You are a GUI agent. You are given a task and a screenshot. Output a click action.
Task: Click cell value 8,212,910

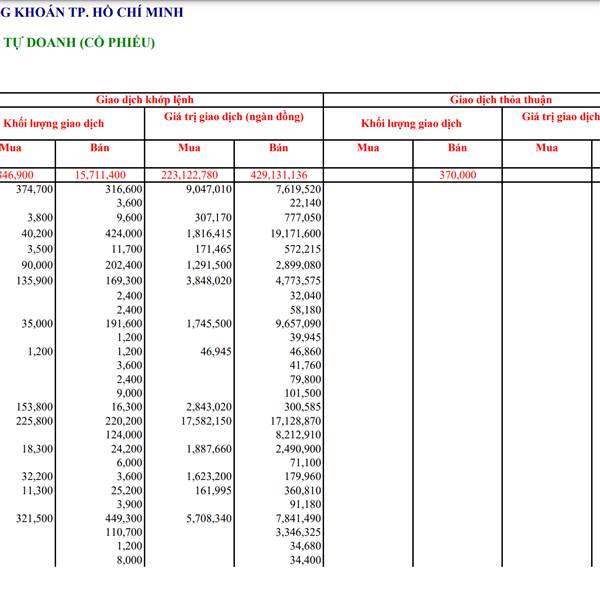tap(298, 435)
